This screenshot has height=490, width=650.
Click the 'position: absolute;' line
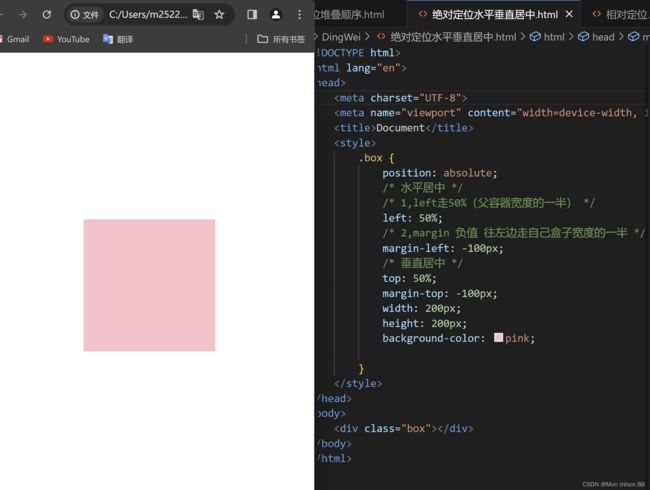(x=439, y=173)
